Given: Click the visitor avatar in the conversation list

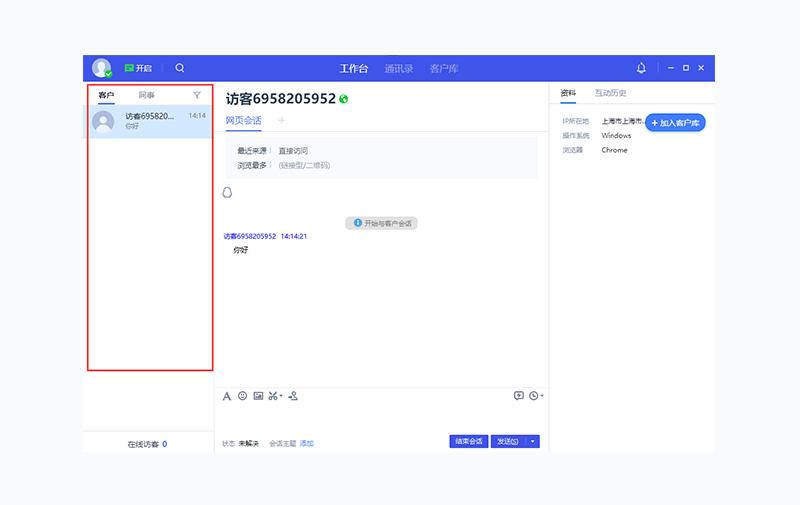Looking at the screenshot, I should [103, 121].
